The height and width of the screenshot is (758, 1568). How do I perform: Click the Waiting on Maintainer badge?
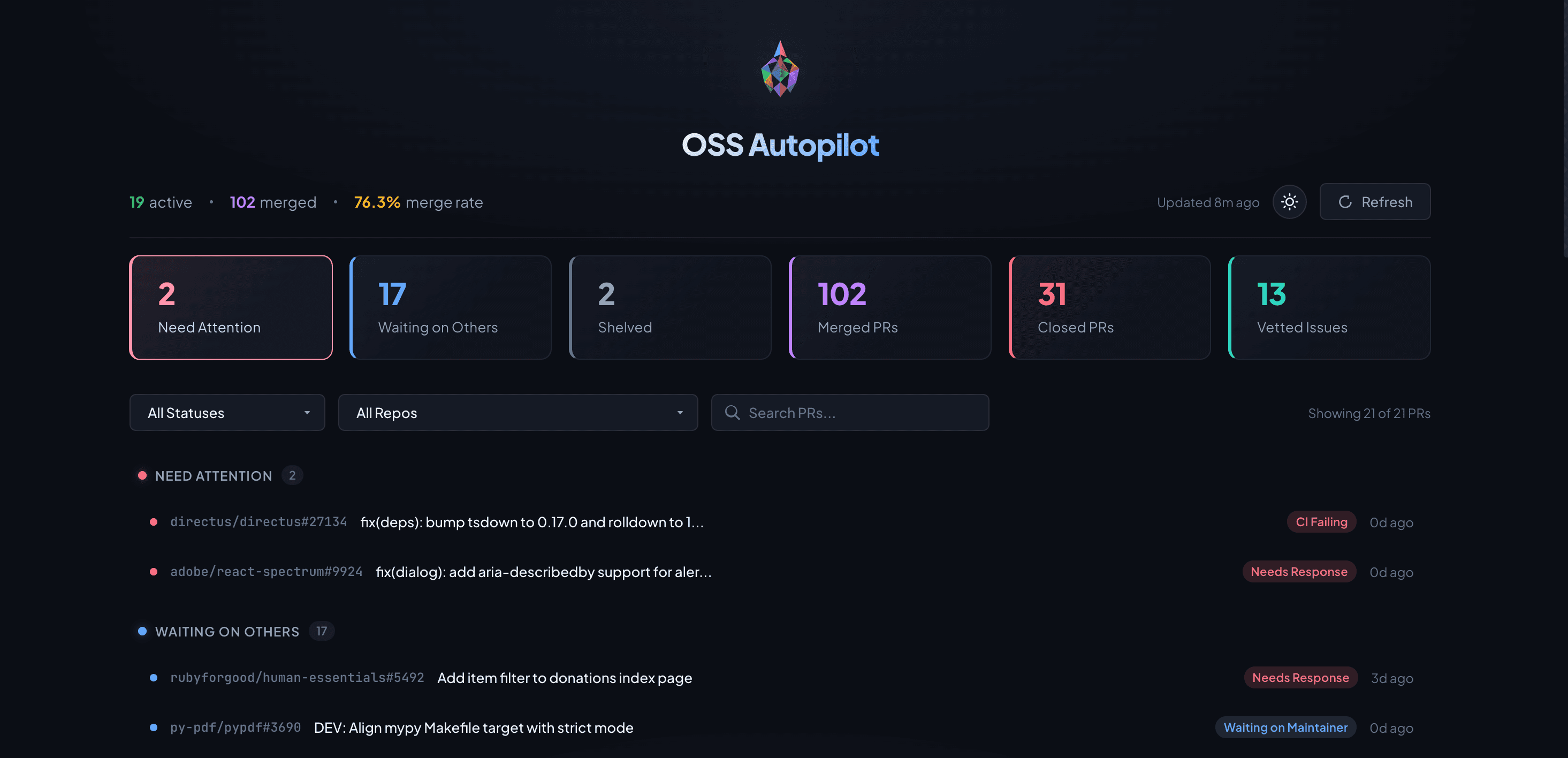coord(1285,727)
